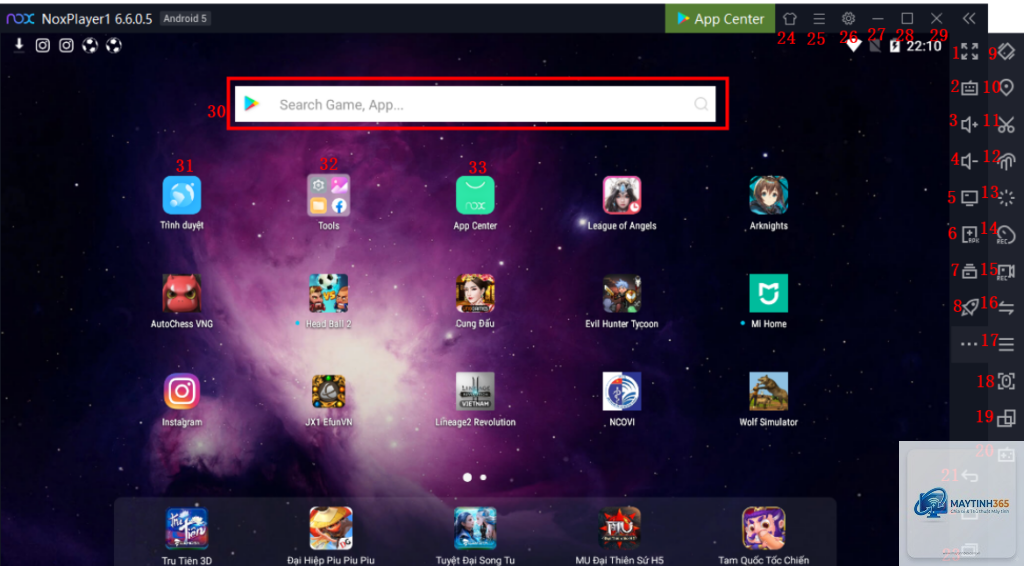This screenshot has height=566, width=1024.
Task: Click the rotate screen icon
Action: 1006,52
